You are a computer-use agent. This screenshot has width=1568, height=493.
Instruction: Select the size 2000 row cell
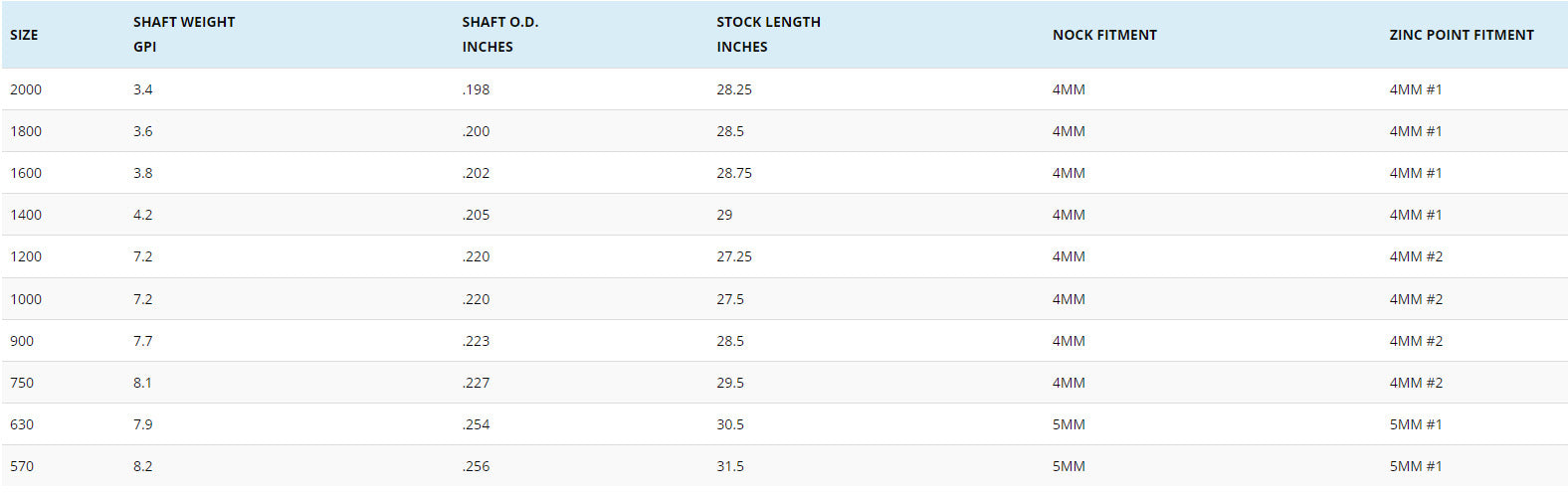click(x=26, y=89)
